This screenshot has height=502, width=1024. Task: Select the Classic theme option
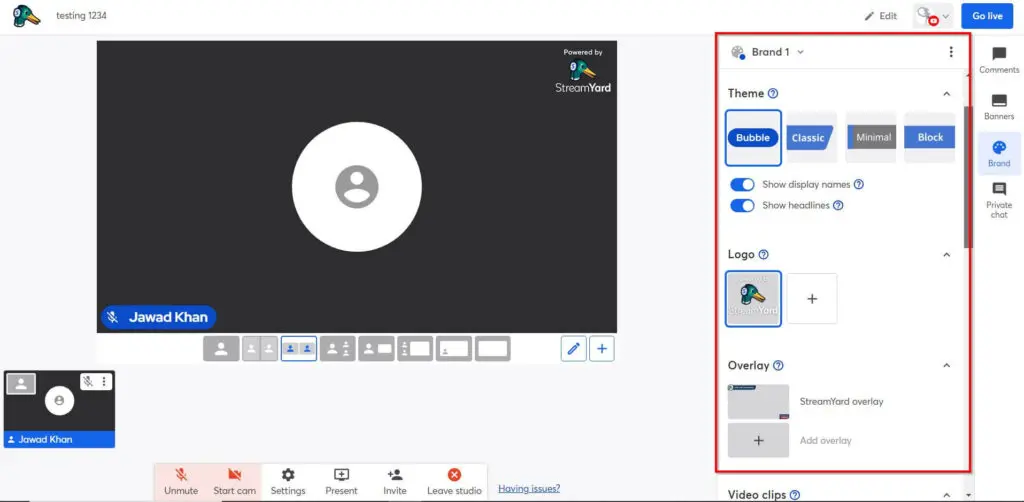click(x=810, y=138)
